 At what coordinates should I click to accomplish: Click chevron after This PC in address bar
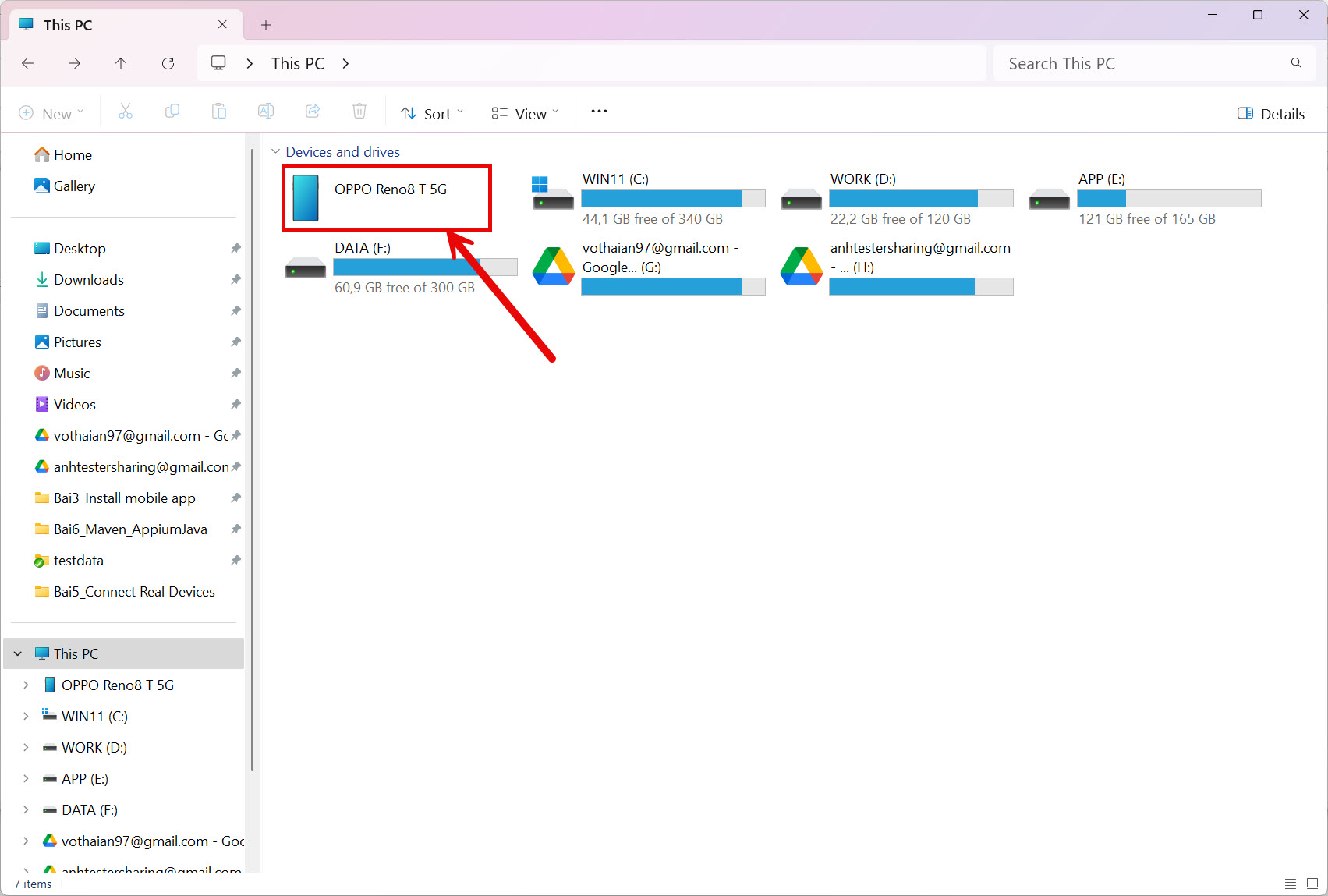click(345, 64)
